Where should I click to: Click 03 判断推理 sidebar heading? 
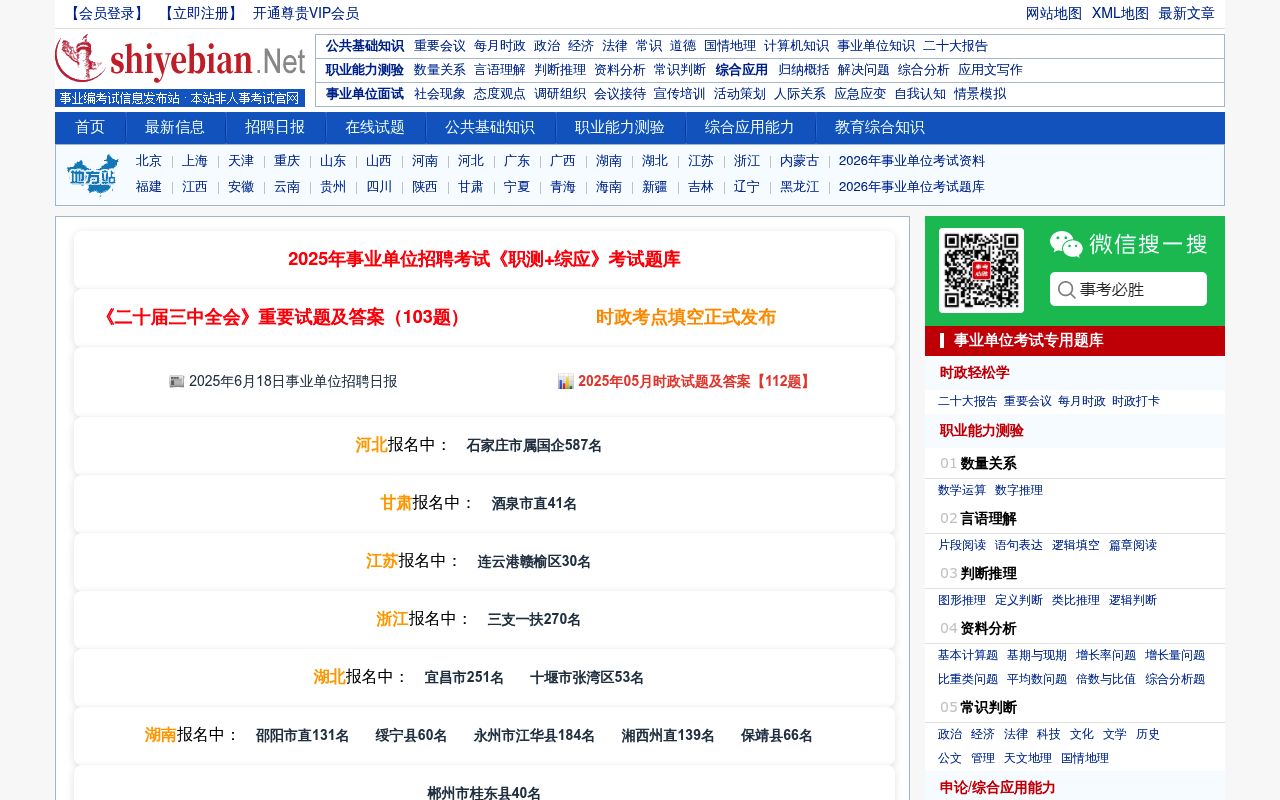click(978, 574)
